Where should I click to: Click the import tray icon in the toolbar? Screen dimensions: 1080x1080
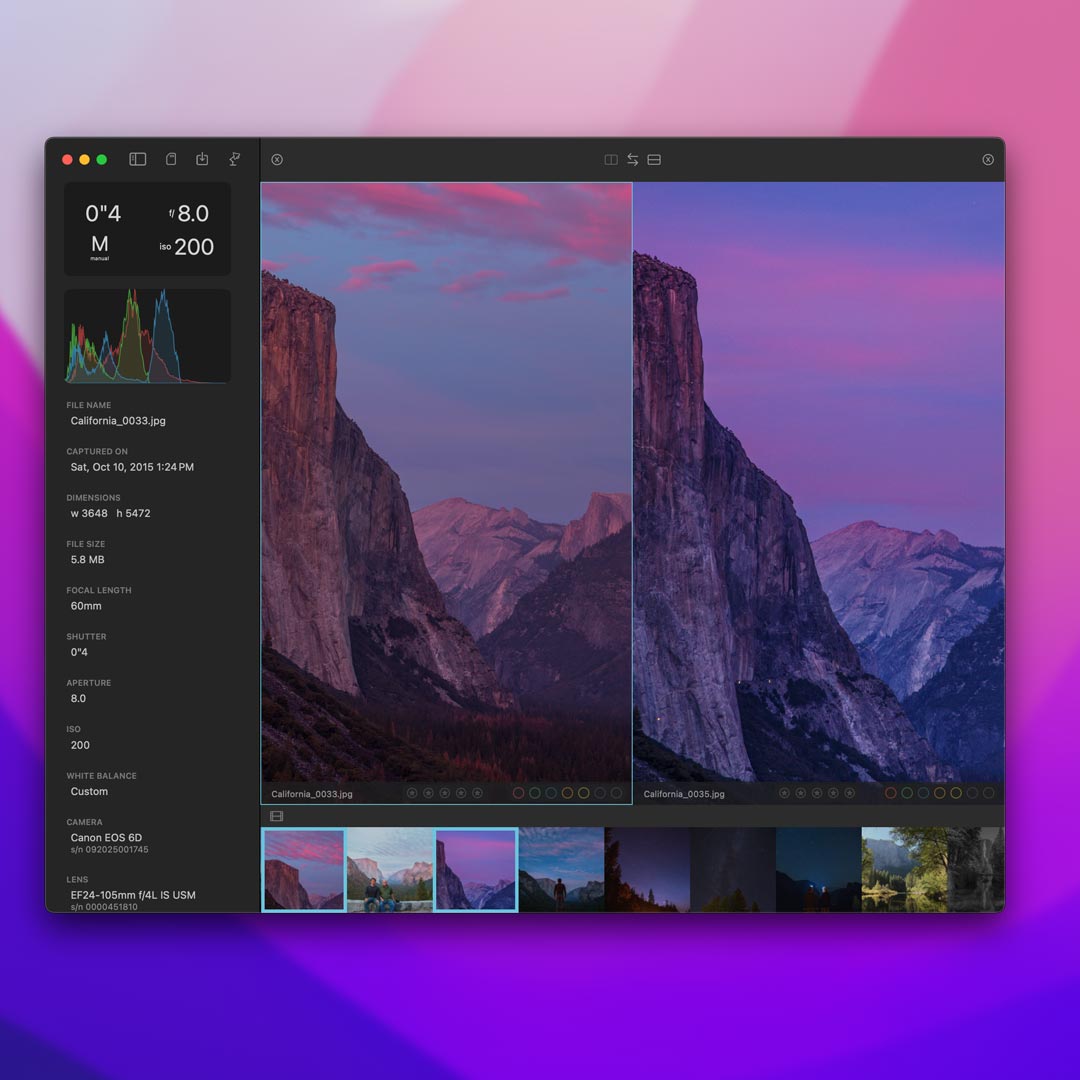202,159
